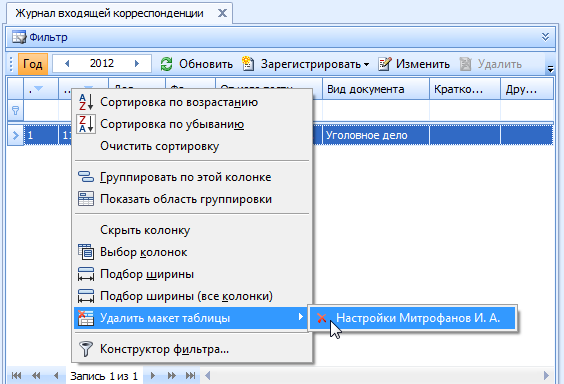The width and height of the screenshot is (564, 384).
Task: Click the Изменить label
Action: (x=423, y=64)
